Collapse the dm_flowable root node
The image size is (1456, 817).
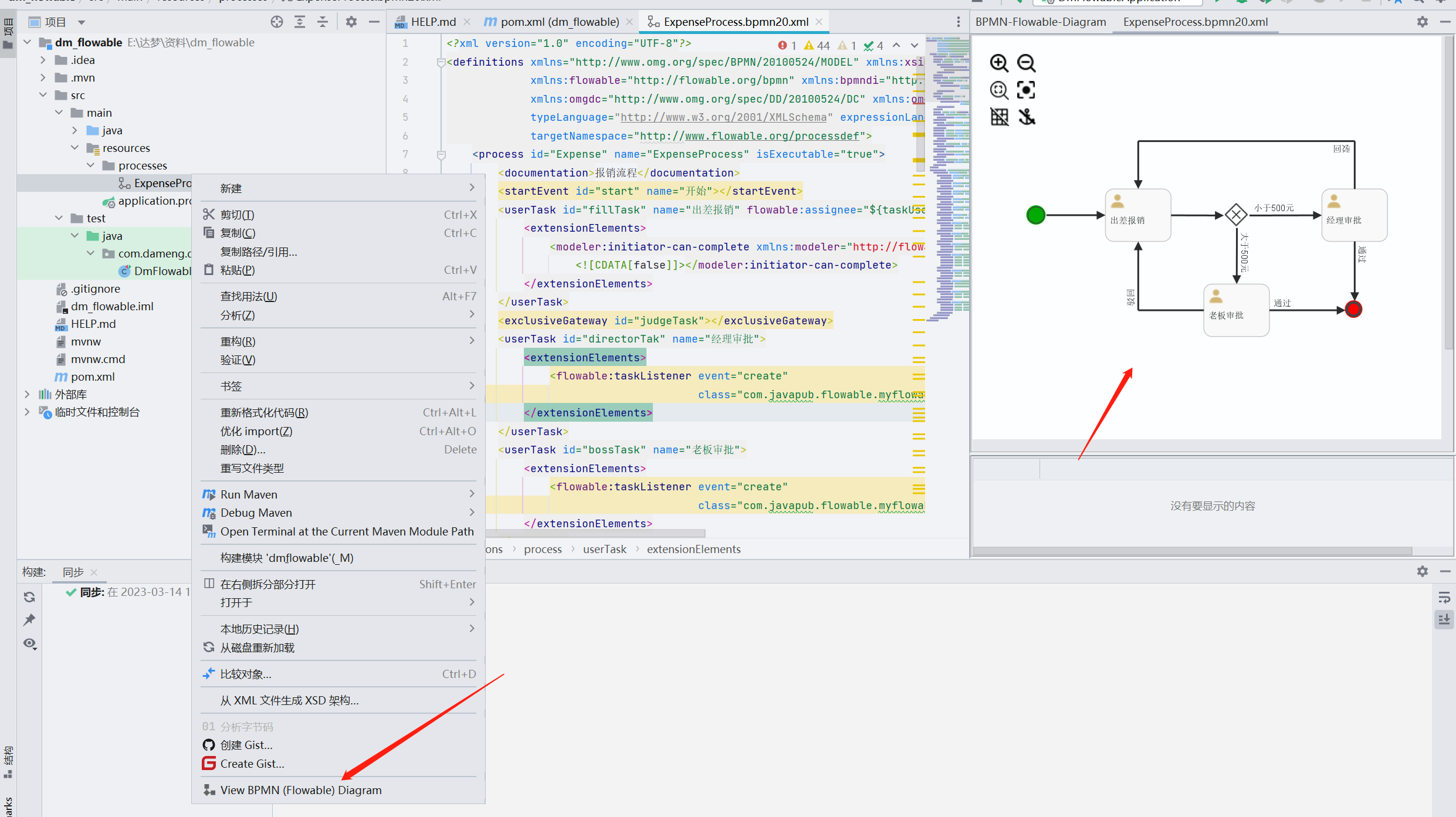tap(28, 42)
